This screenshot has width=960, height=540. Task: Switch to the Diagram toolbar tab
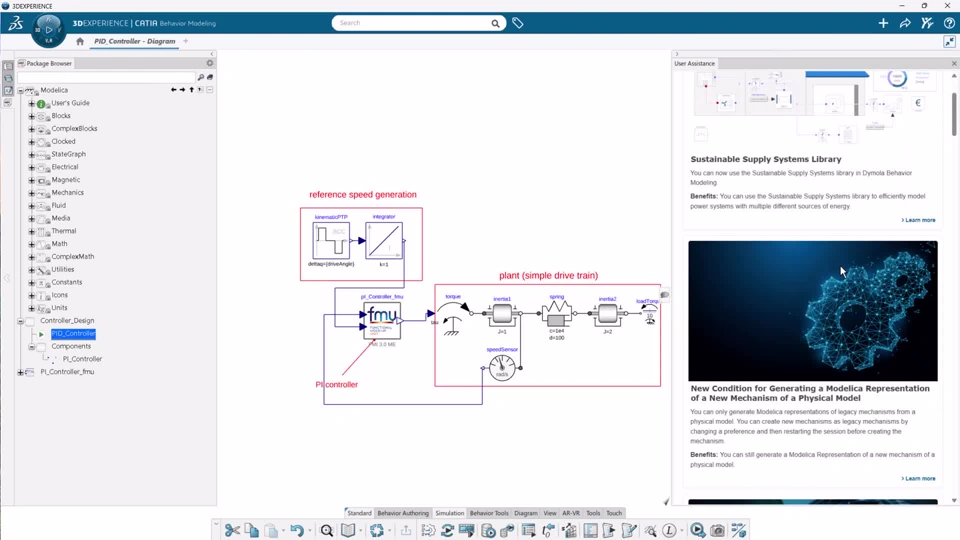tap(525, 513)
